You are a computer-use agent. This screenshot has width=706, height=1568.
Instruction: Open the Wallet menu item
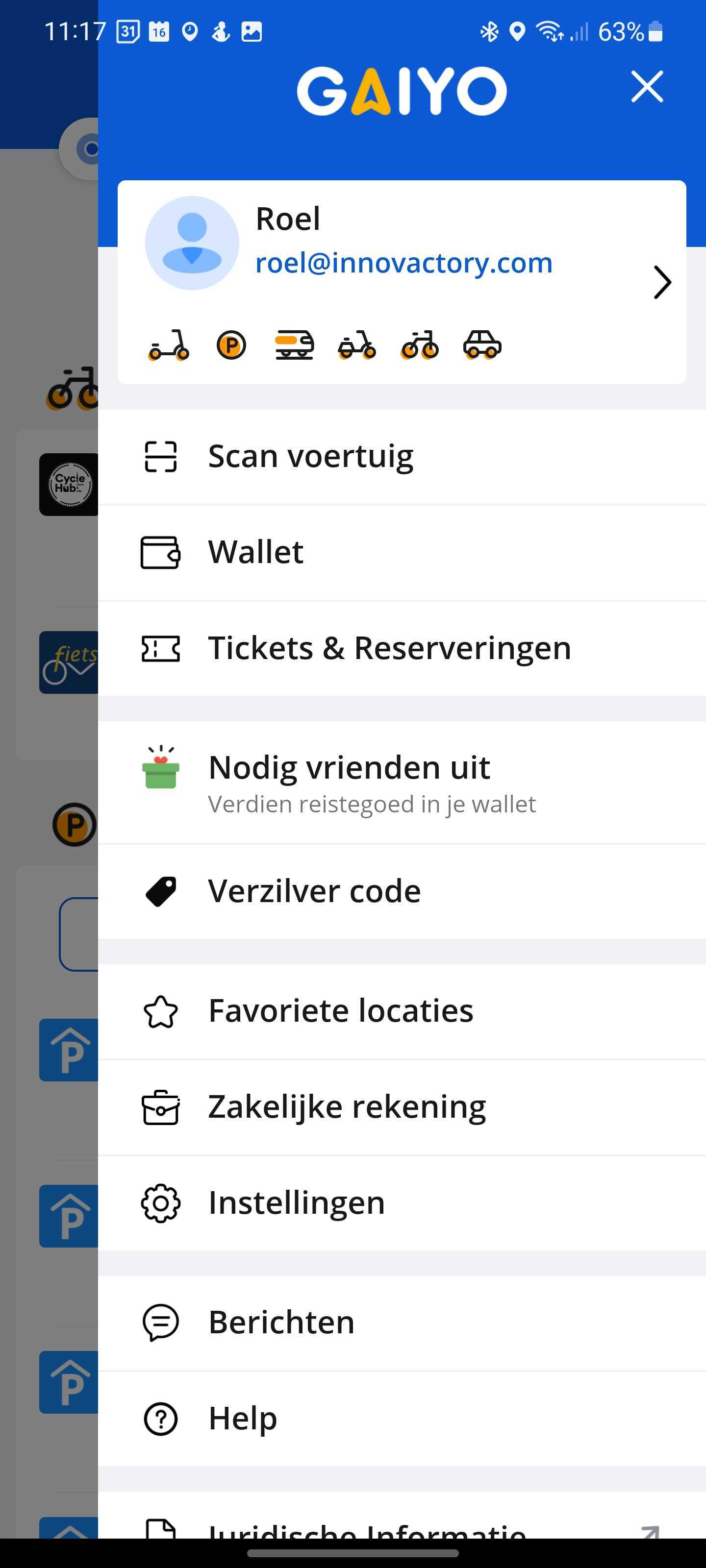(402, 553)
